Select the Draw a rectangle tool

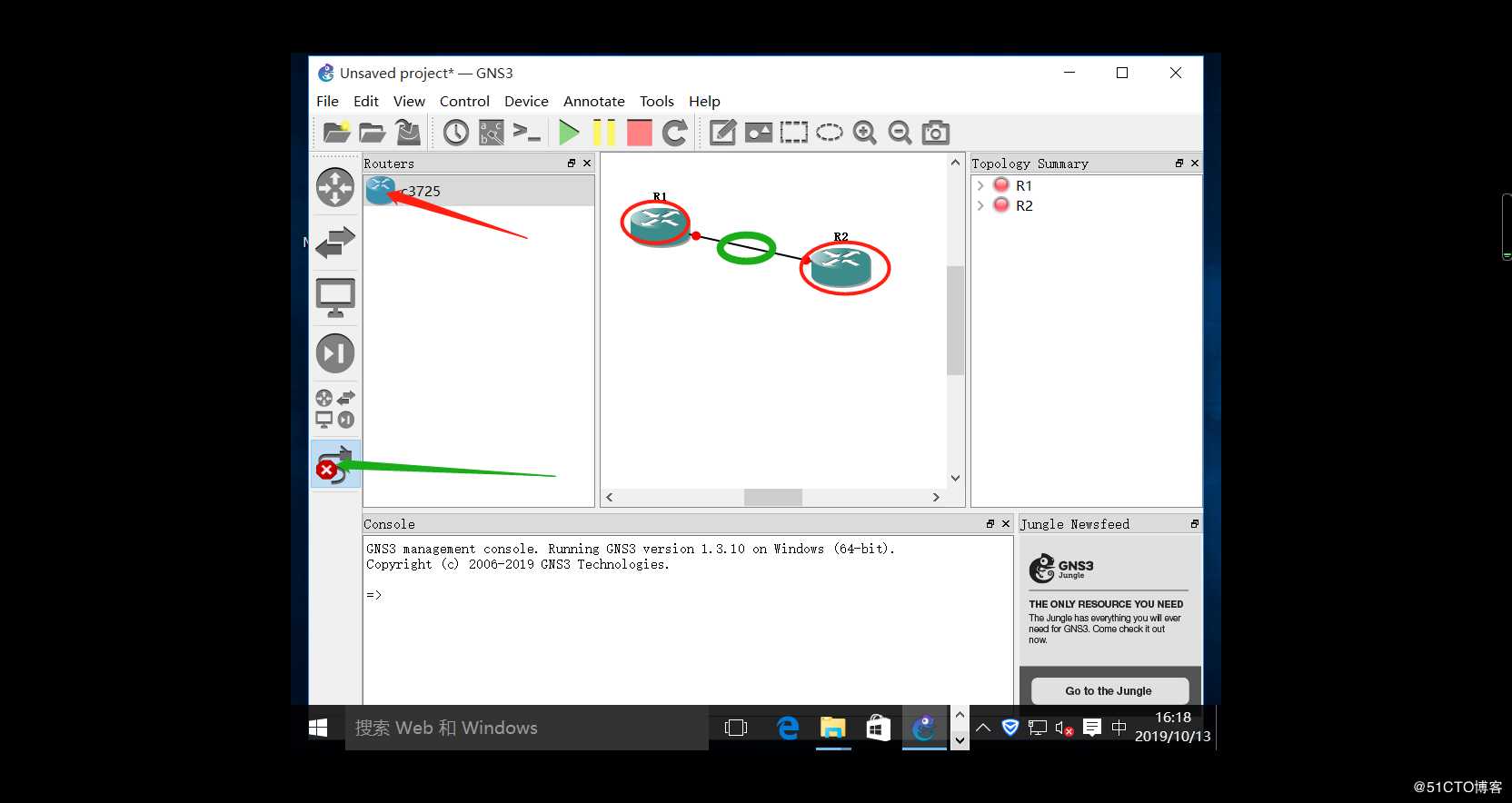click(x=794, y=133)
